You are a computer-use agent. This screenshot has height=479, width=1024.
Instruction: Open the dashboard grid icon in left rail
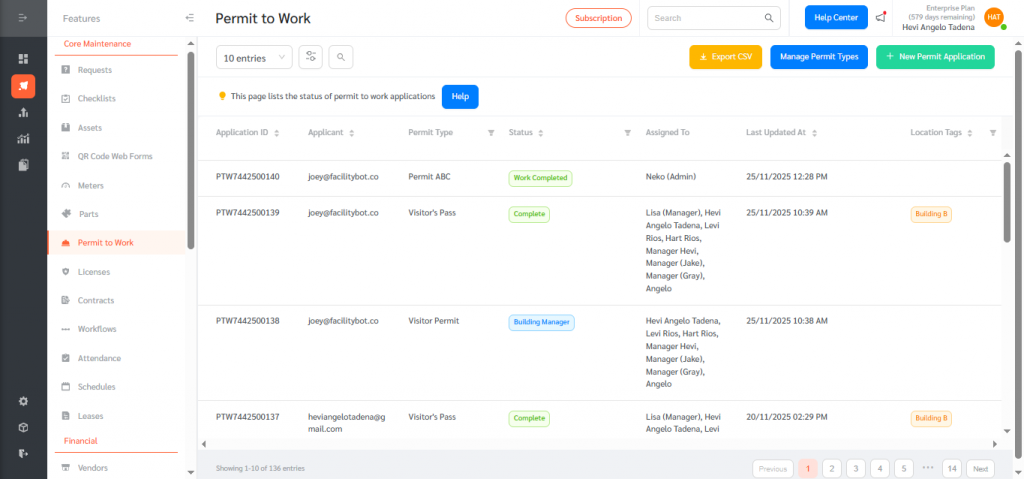[23, 59]
